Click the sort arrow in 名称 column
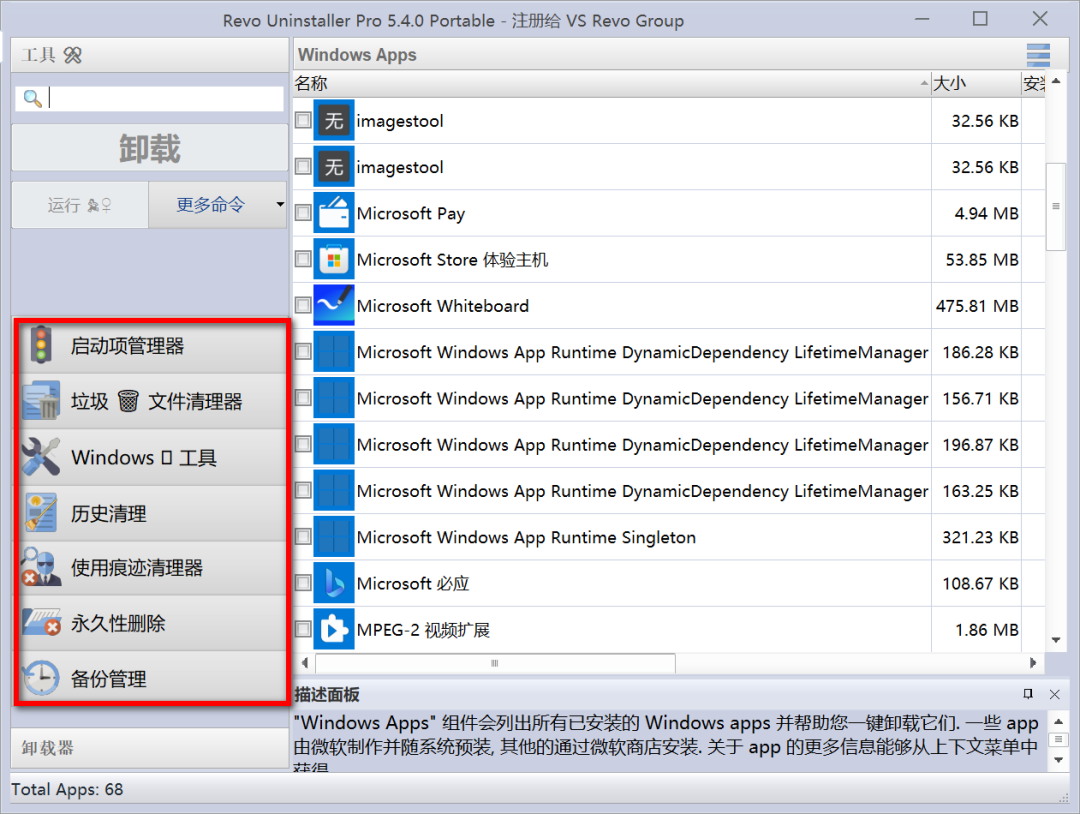Image resolution: width=1080 pixels, height=814 pixels. [924, 83]
